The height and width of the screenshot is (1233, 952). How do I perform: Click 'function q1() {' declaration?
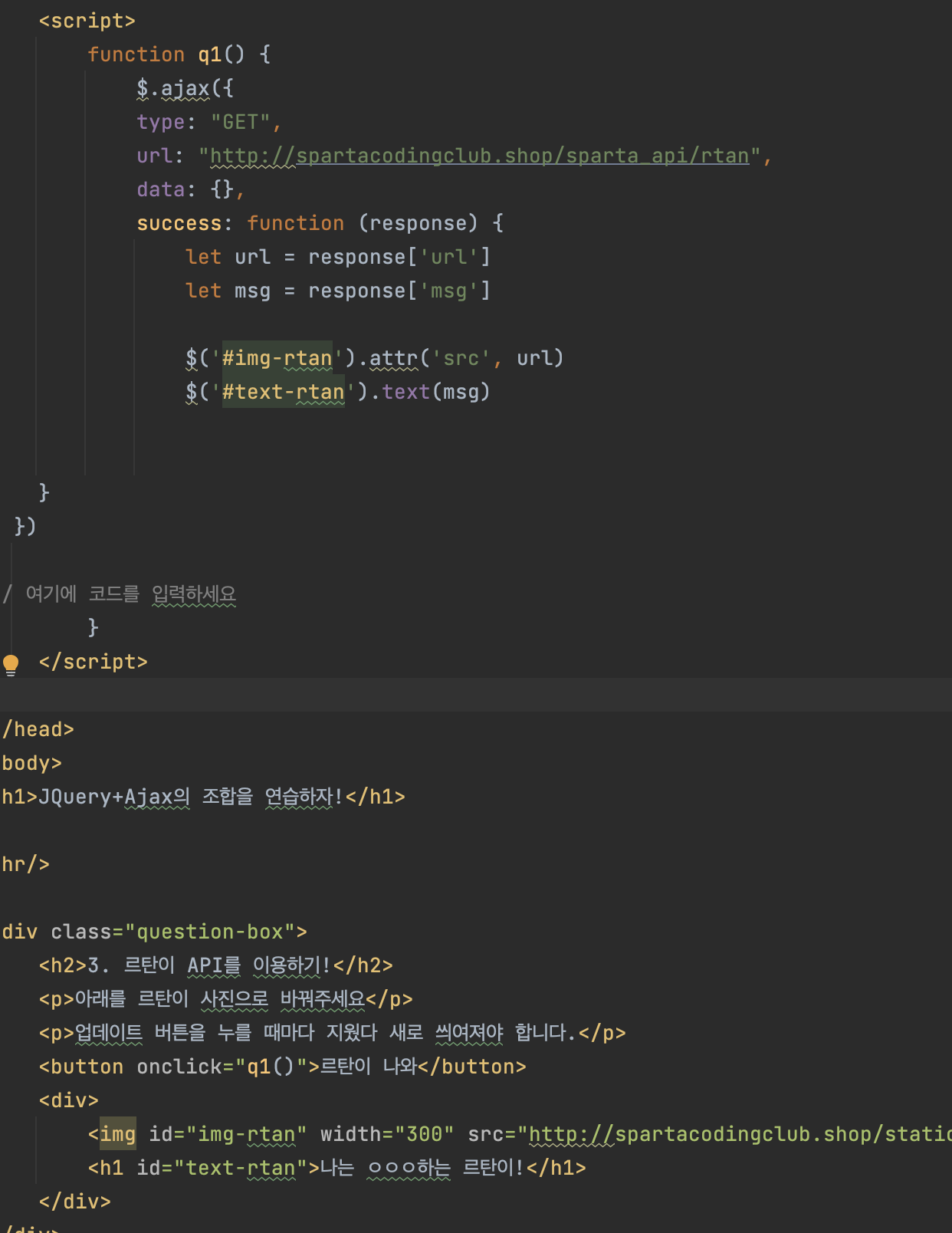pyautogui.click(x=179, y=54)
